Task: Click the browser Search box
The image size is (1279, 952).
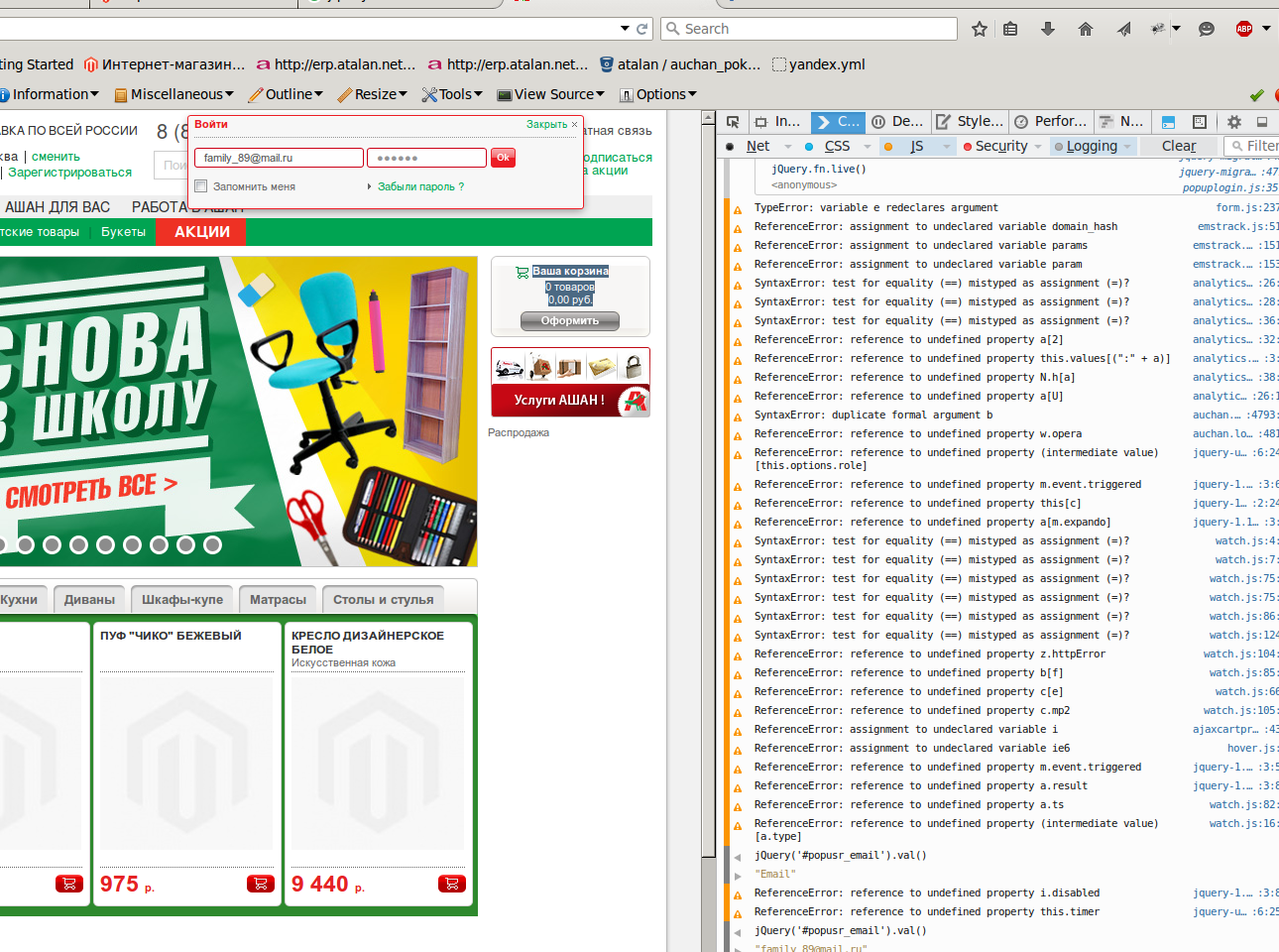Action: click(809, 29)
